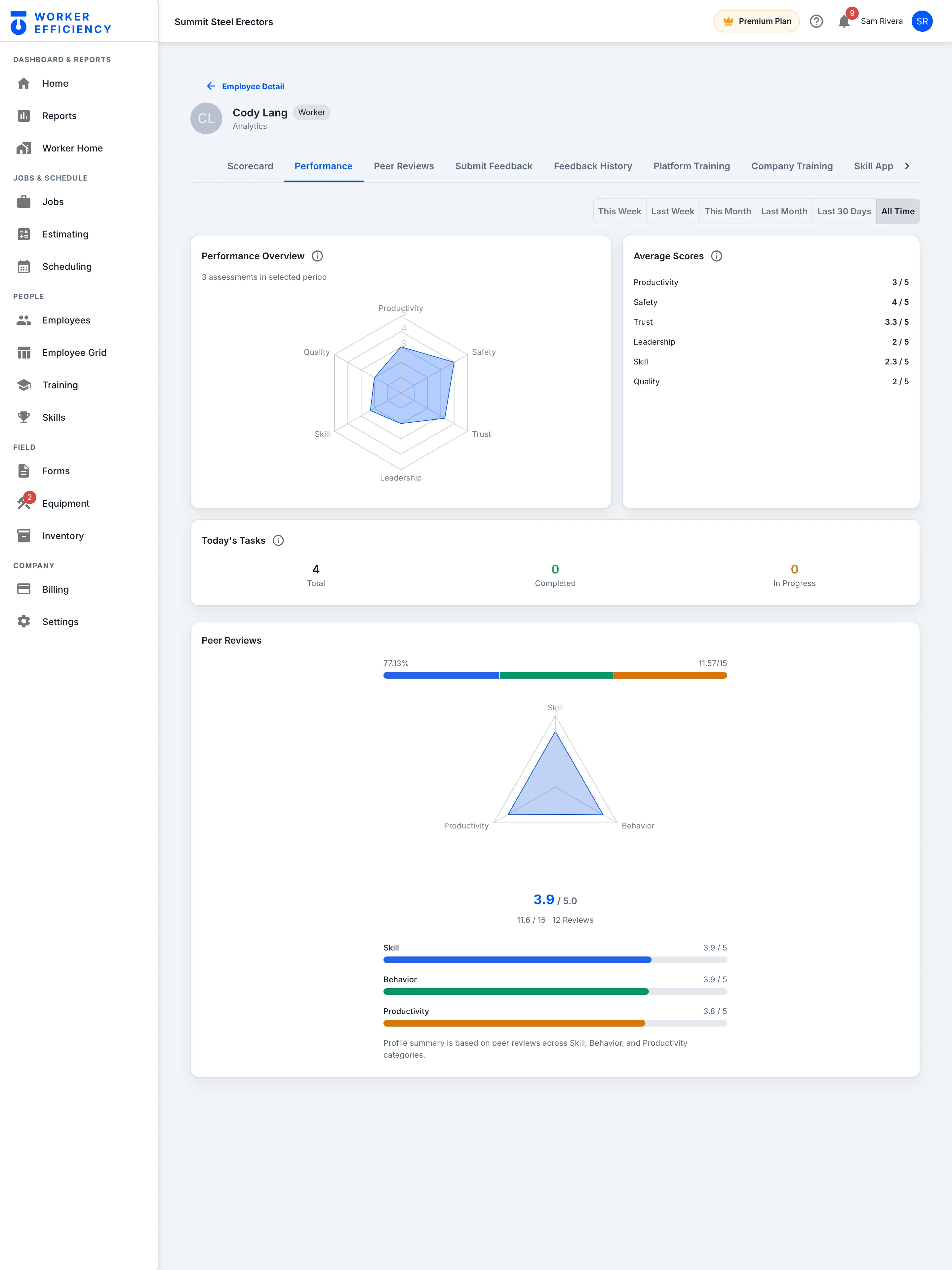The height and width of the screenshot is (1270, 952).
Task: Open the SR user avatar menu
Action: 922,21
